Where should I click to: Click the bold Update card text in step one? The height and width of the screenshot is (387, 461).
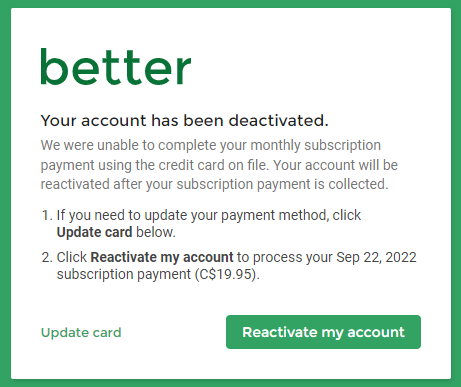click(94, 232)
